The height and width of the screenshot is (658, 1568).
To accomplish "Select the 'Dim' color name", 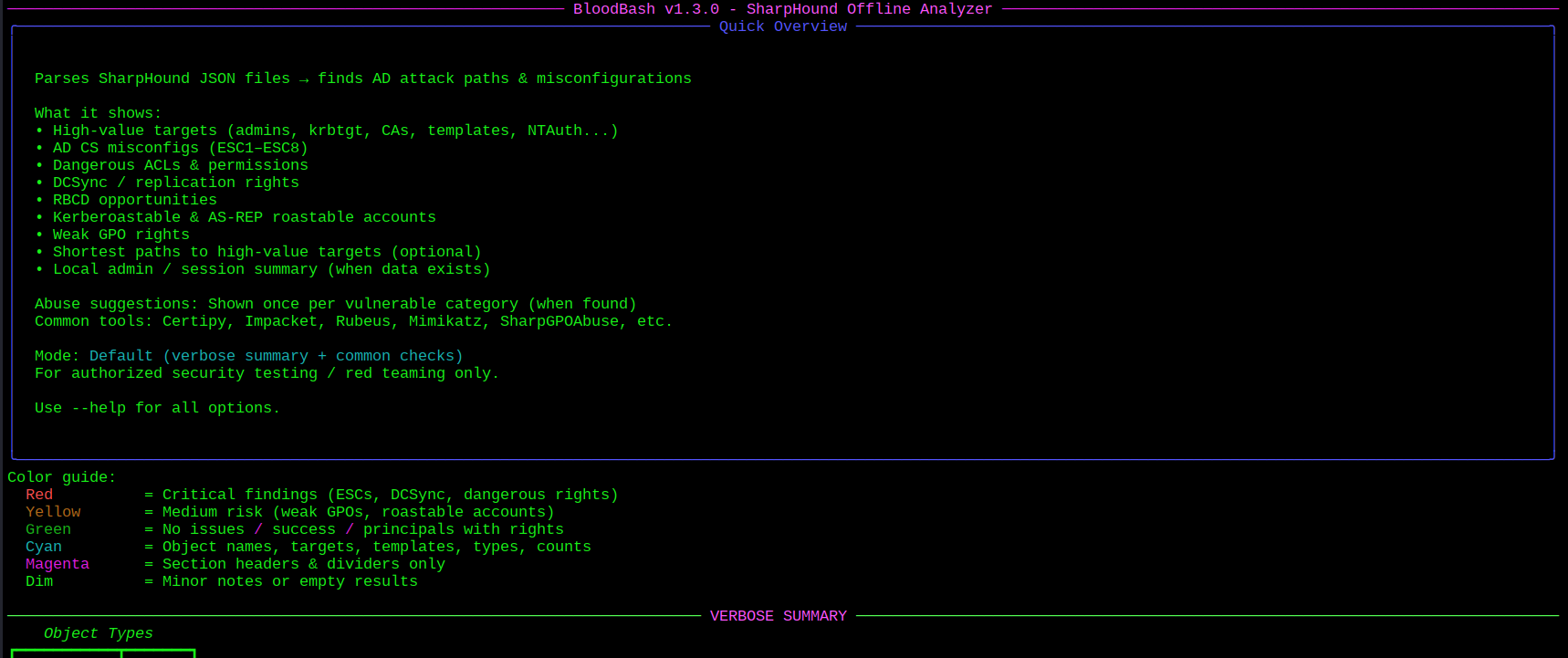I will [39, 581].
